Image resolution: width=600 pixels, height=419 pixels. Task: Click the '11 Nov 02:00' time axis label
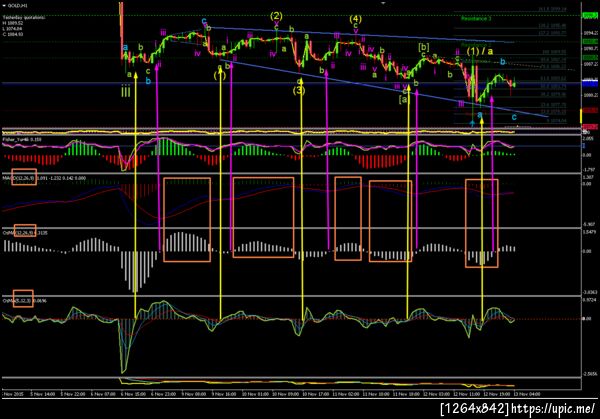pos(346,393)
